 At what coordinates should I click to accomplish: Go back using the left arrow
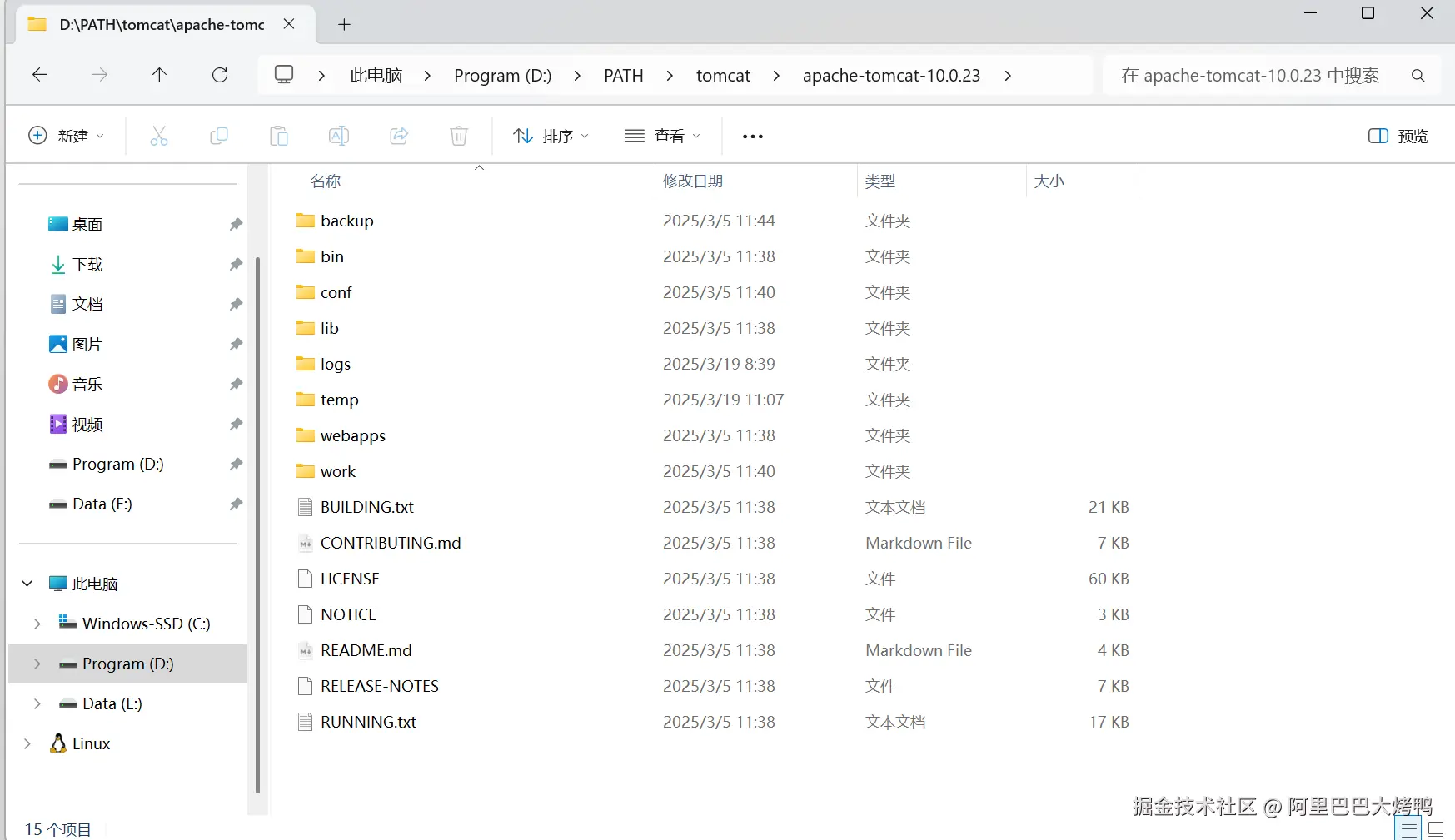40,75
